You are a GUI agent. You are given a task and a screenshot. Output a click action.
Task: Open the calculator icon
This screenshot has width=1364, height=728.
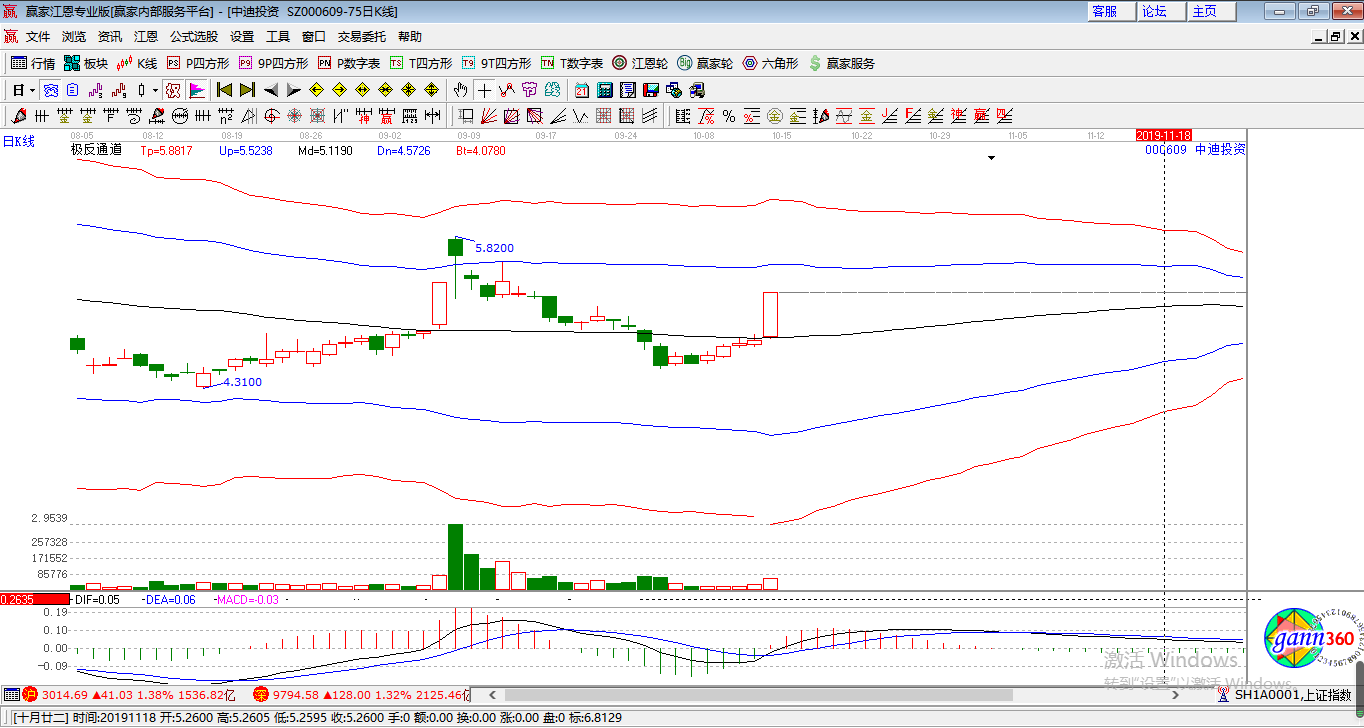tap(605, 90)
